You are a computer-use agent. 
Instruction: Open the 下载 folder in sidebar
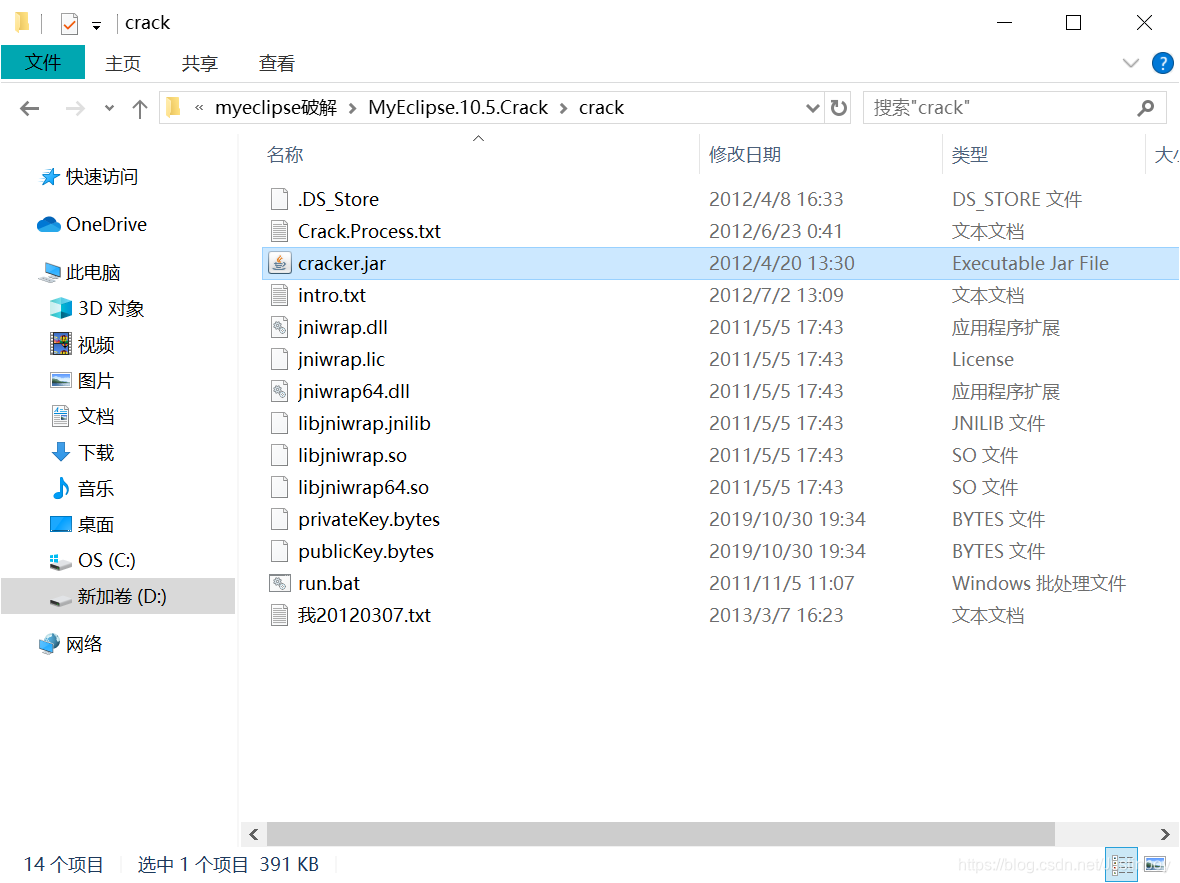click(x=82, y=452)
